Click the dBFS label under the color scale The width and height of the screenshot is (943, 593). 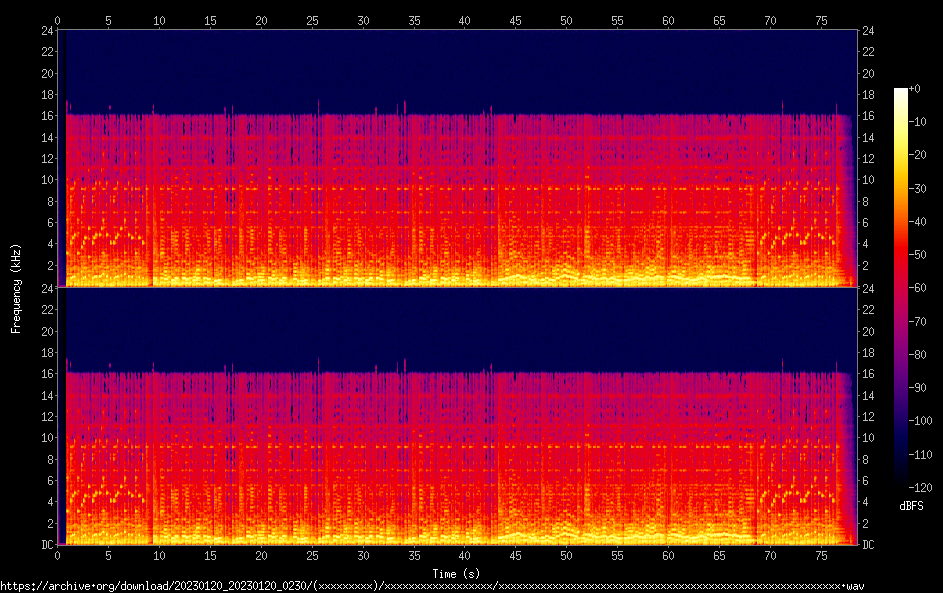[x=911, y=506]
